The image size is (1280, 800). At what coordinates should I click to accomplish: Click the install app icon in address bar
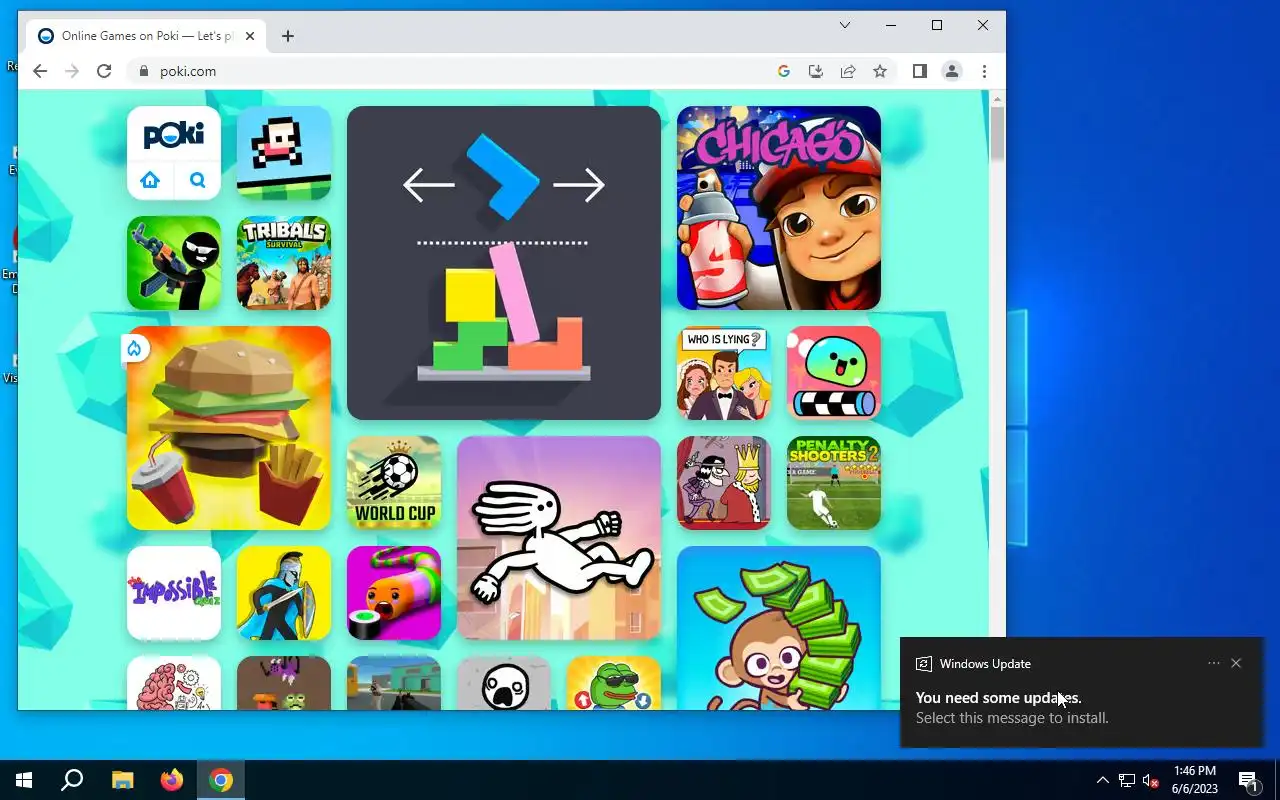click(x=816, y=71)
